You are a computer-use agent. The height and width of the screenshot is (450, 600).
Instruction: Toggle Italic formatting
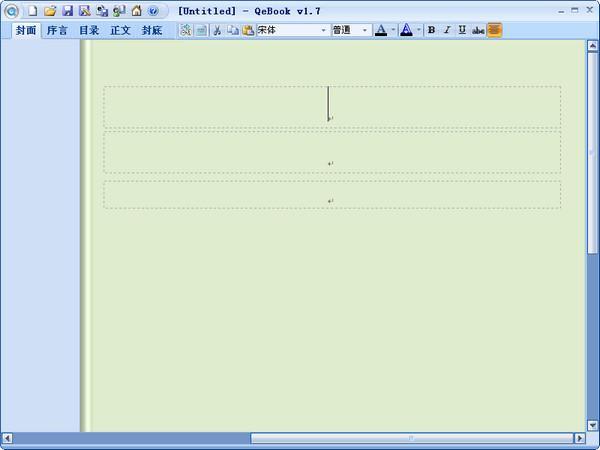tap(447, 30)
